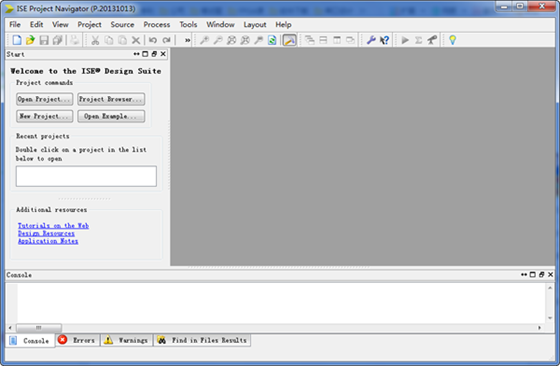Image resolution: width=560 pixels, height=366 pixels.
Task: Click the Print toolbar icon
Action: (x=74, y=40)
